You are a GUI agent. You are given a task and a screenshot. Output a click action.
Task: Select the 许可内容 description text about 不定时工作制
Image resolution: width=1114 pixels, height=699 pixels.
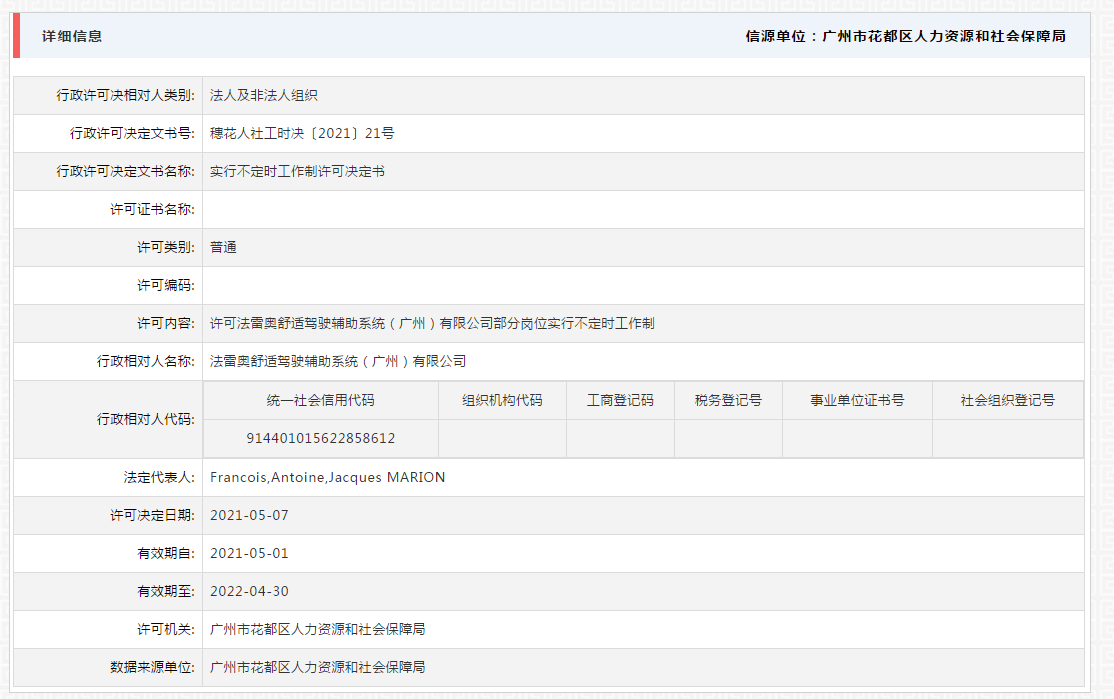pyautogui.click(x=432, y=323)
